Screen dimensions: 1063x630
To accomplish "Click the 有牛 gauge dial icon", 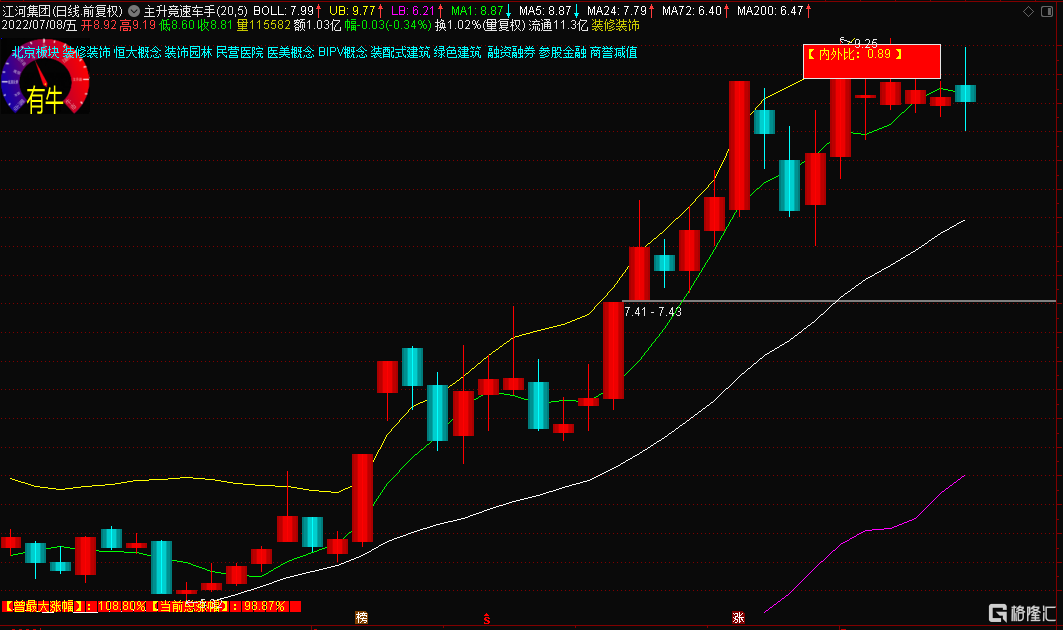I will (x=45, y=79).
